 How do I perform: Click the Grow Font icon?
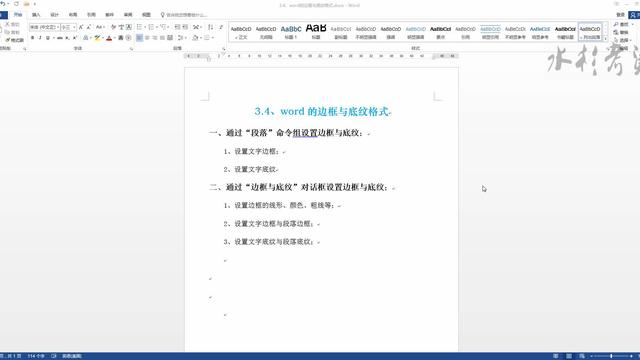coord(81,27)
